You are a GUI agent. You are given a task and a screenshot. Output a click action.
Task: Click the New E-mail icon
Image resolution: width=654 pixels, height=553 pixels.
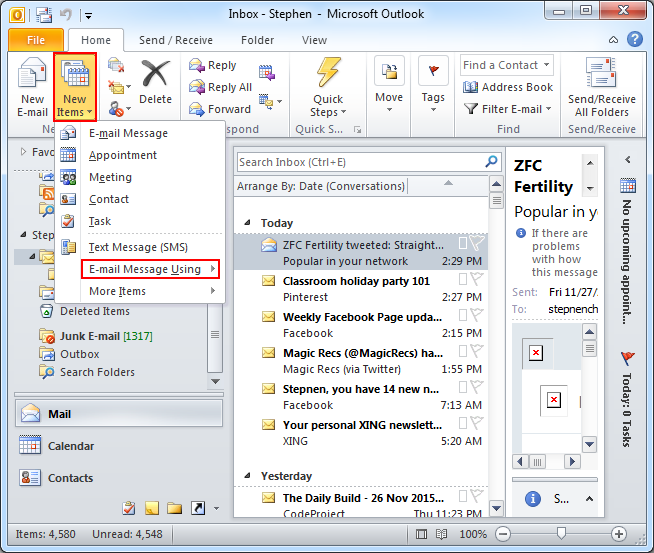coord(32,88)
